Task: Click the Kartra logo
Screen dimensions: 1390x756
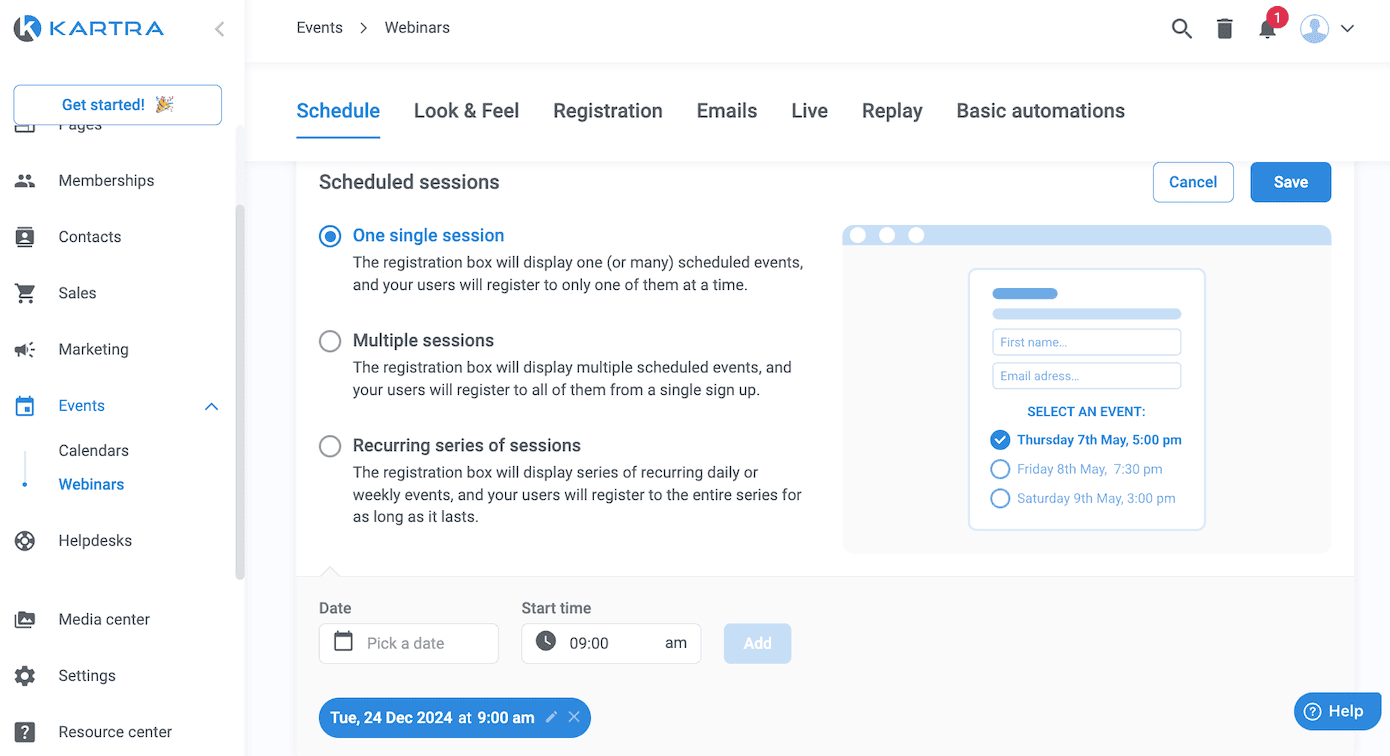Action: (90, 28)
